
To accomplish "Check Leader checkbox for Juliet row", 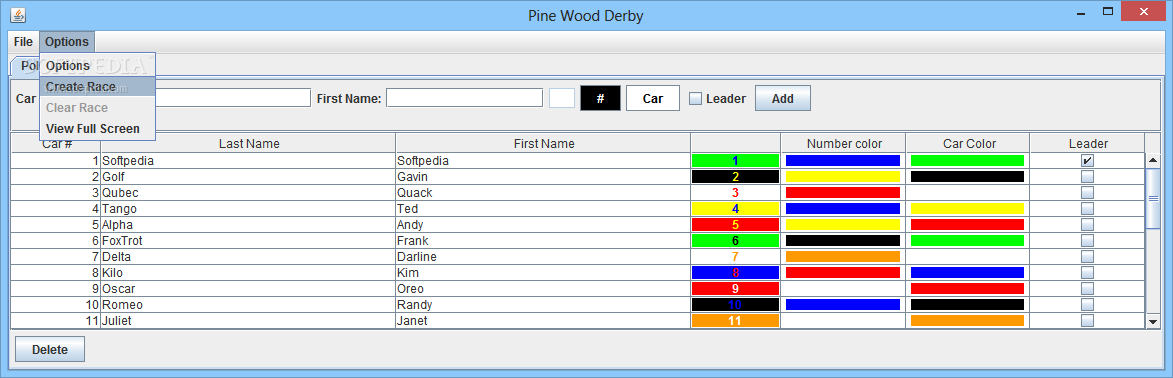I will coord(1087,320).
